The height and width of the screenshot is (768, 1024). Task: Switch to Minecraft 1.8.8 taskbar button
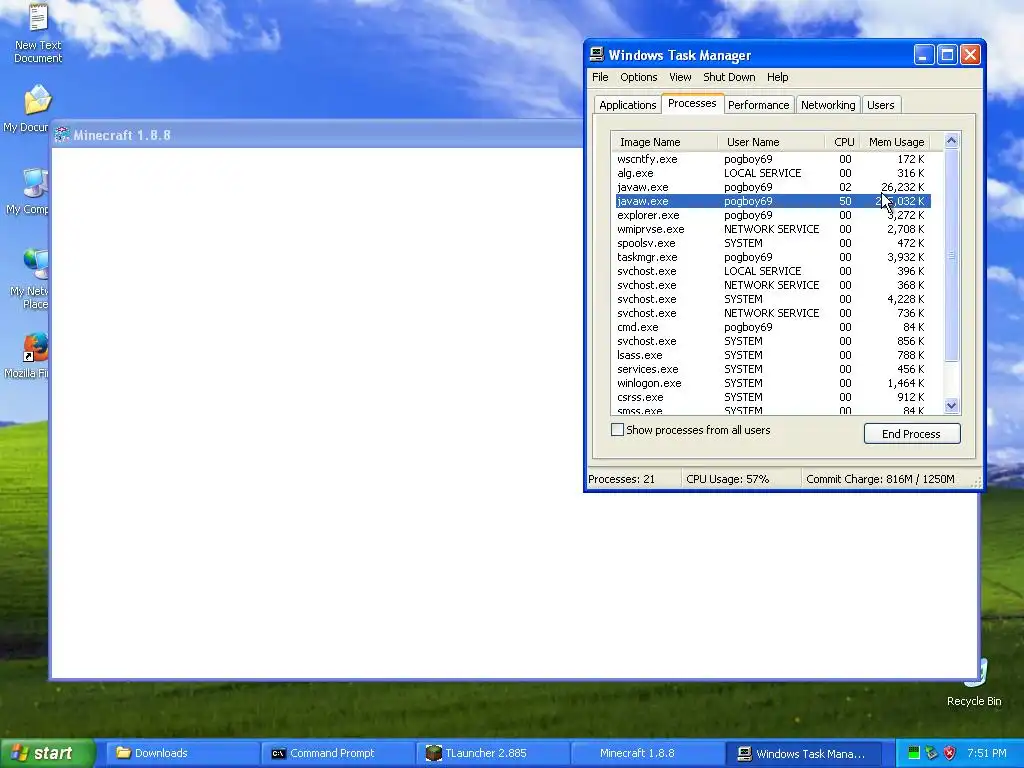(x=648, y=753)
